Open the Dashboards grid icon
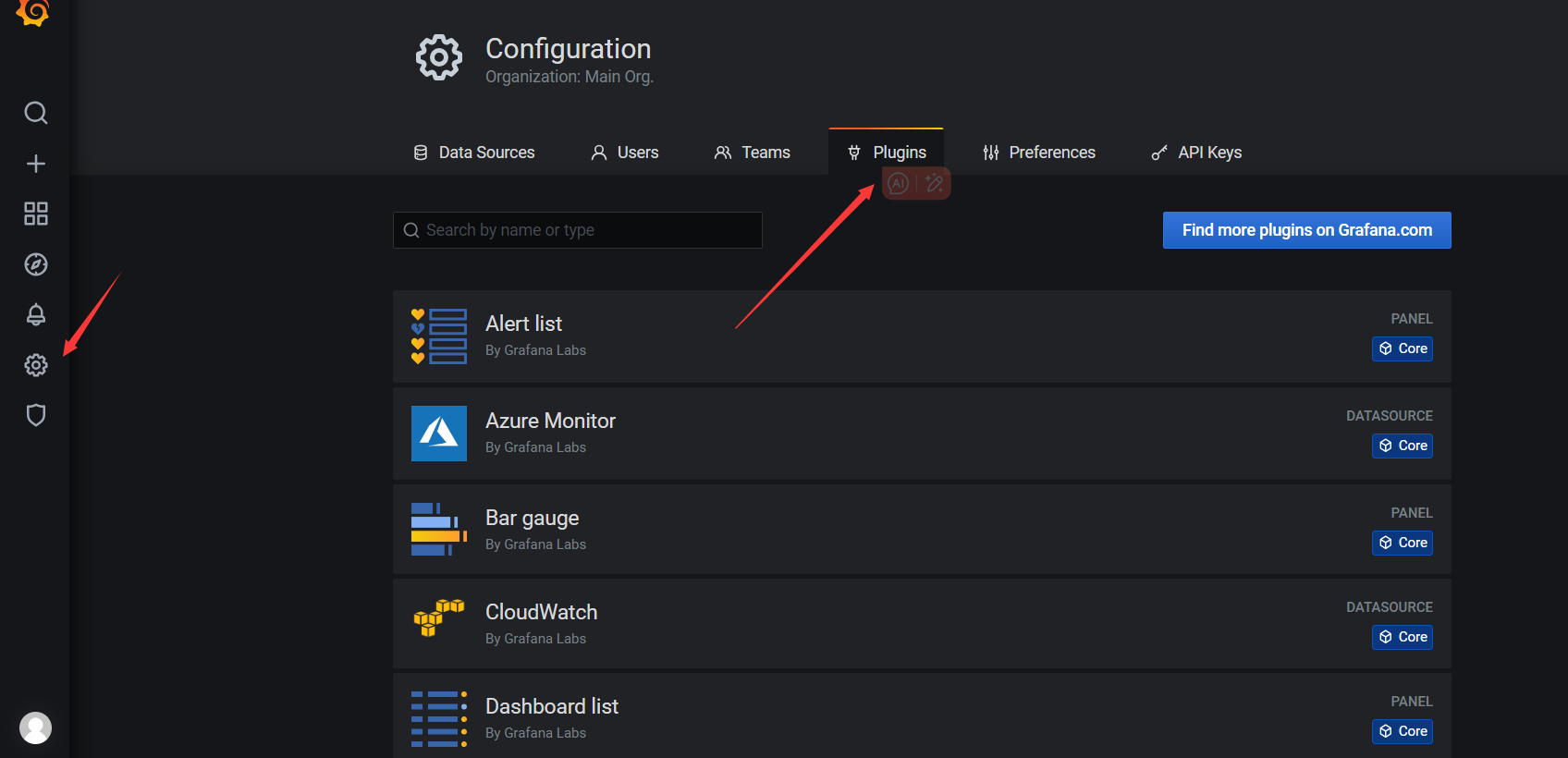This screenshot has width=1568, height=758. coord(36,214)
